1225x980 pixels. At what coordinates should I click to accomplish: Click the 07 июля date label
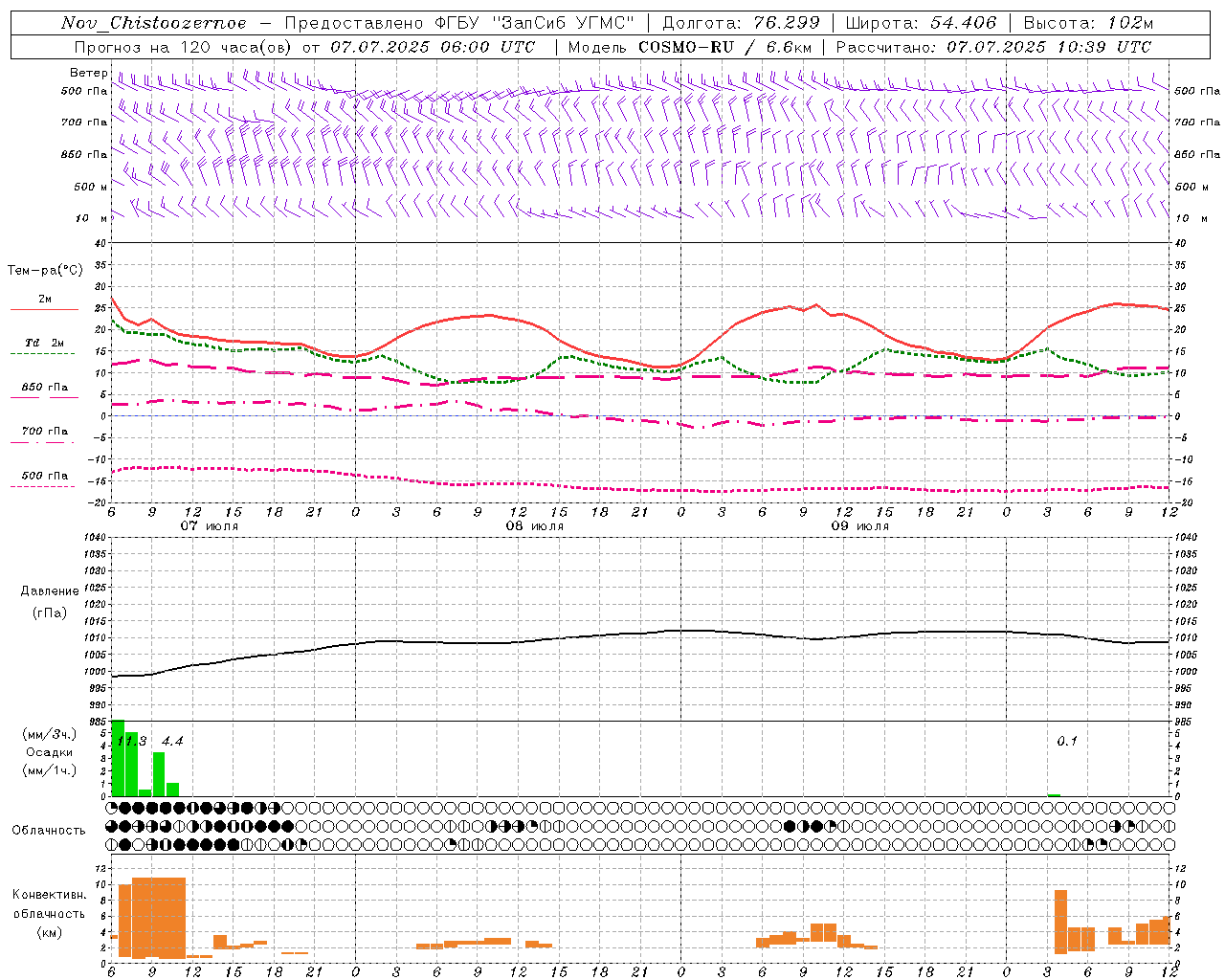click(210, 526)
